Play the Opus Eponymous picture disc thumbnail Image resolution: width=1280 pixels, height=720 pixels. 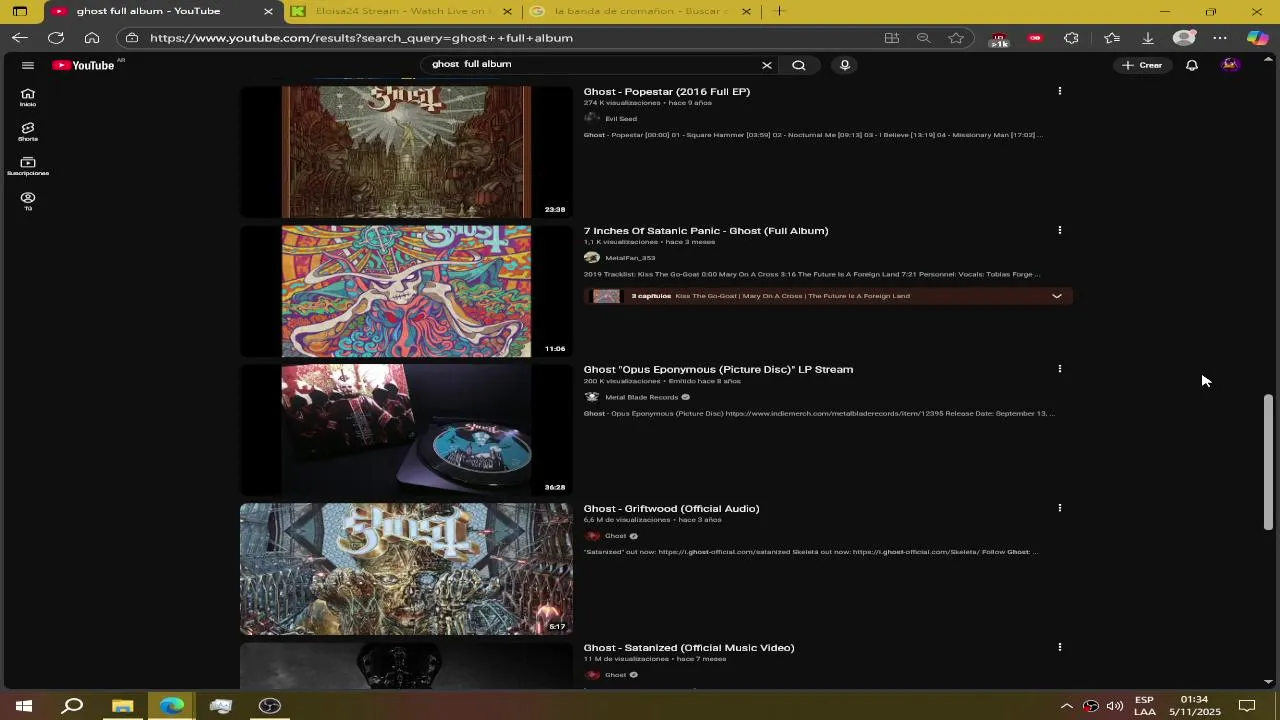point(406,430)
